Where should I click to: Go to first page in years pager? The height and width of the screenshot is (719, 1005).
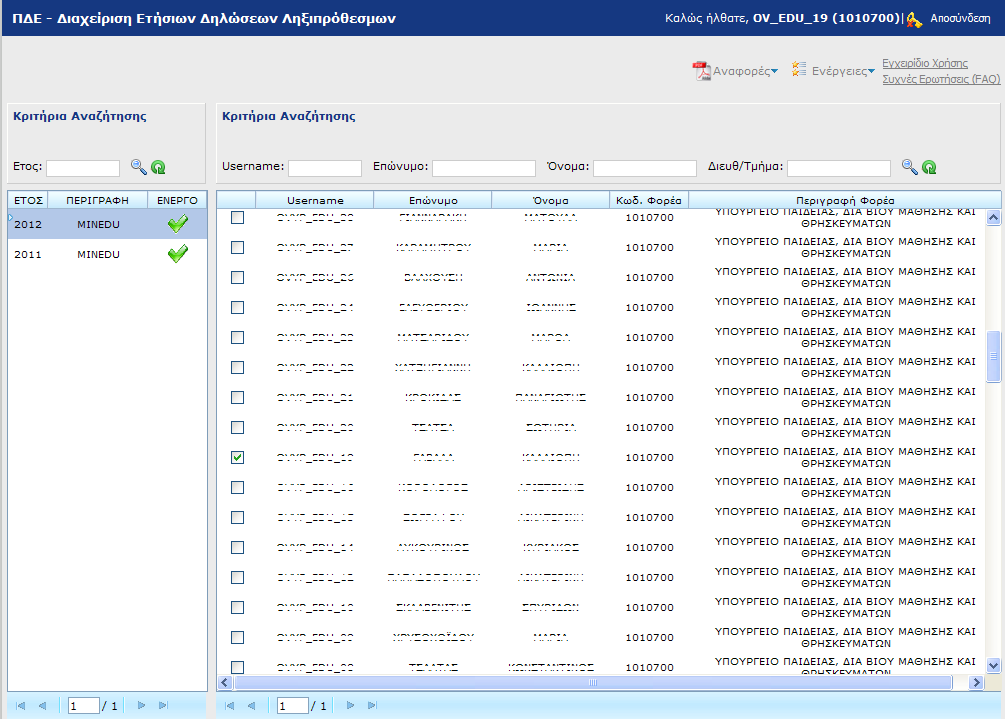(21, 706)
